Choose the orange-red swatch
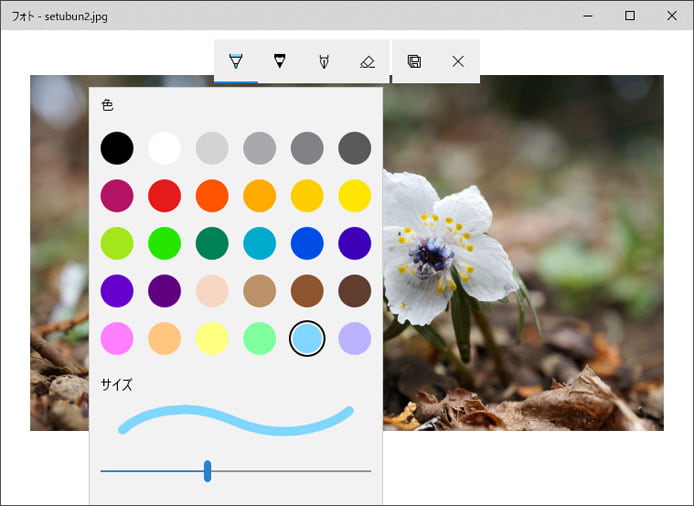Viewport: 694px width, 506px height. click(212, 196)
